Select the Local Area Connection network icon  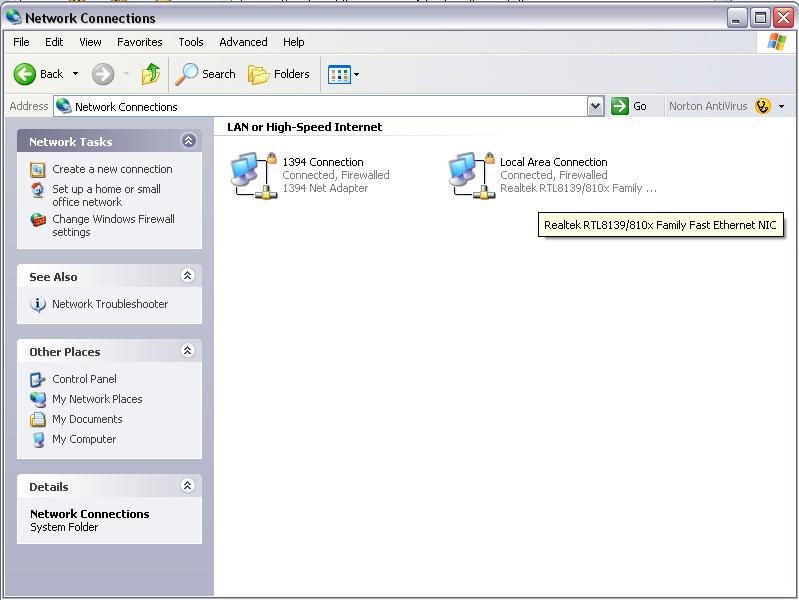472,175
